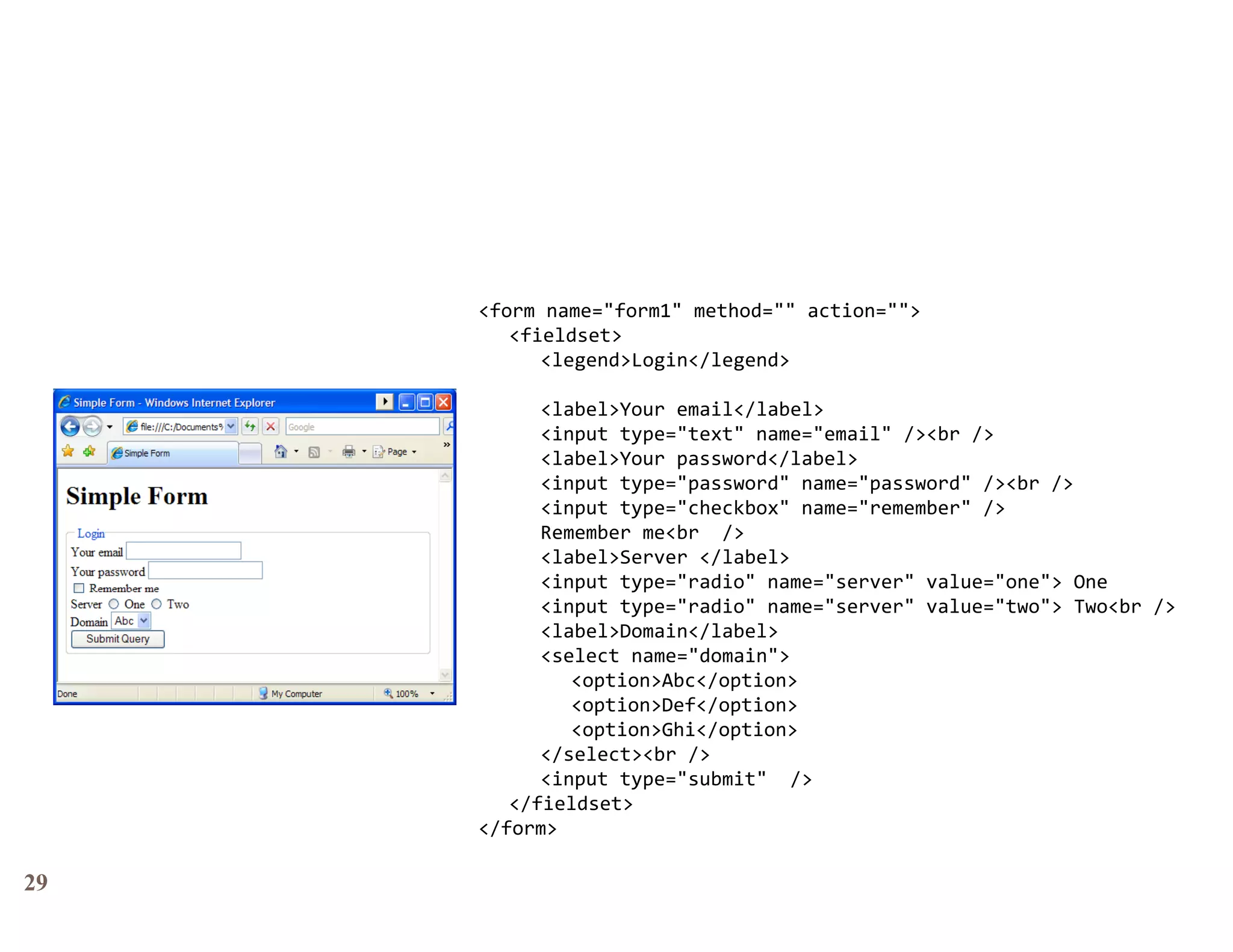Open the blank new tab button
The image size is (1233, 952).
pos(250,453)
